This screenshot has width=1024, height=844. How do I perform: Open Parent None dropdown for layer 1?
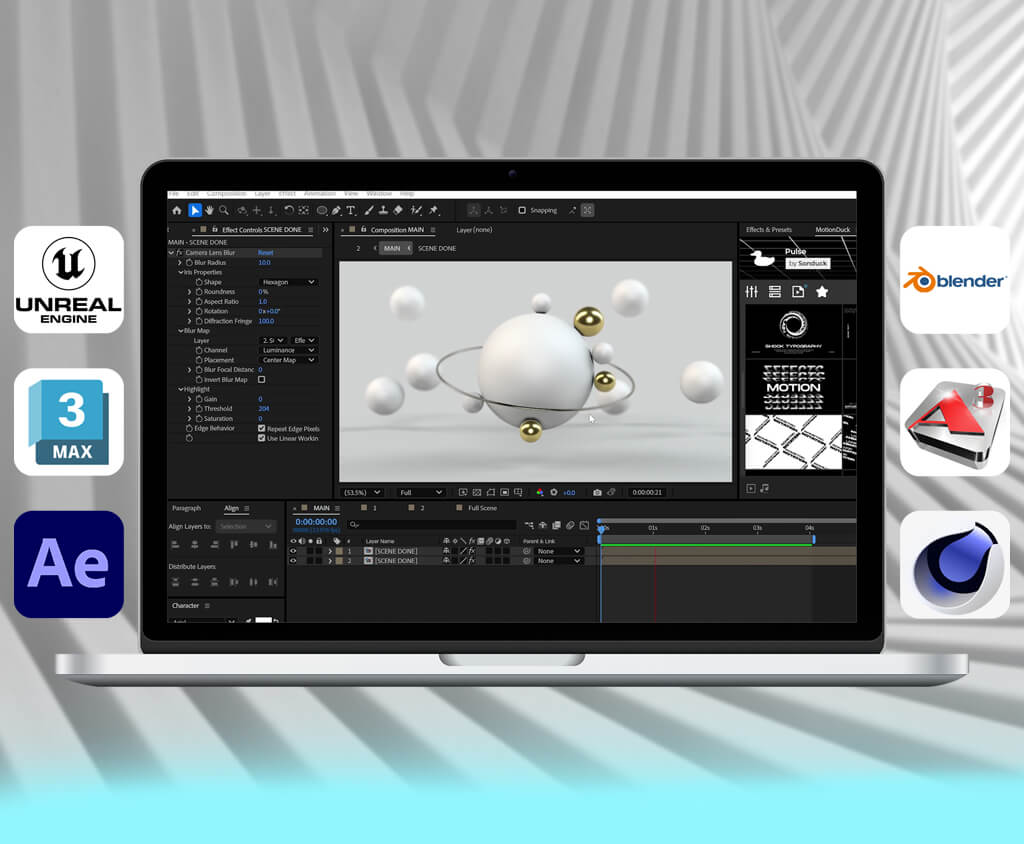pyautogui.click(x=558, y=551)
